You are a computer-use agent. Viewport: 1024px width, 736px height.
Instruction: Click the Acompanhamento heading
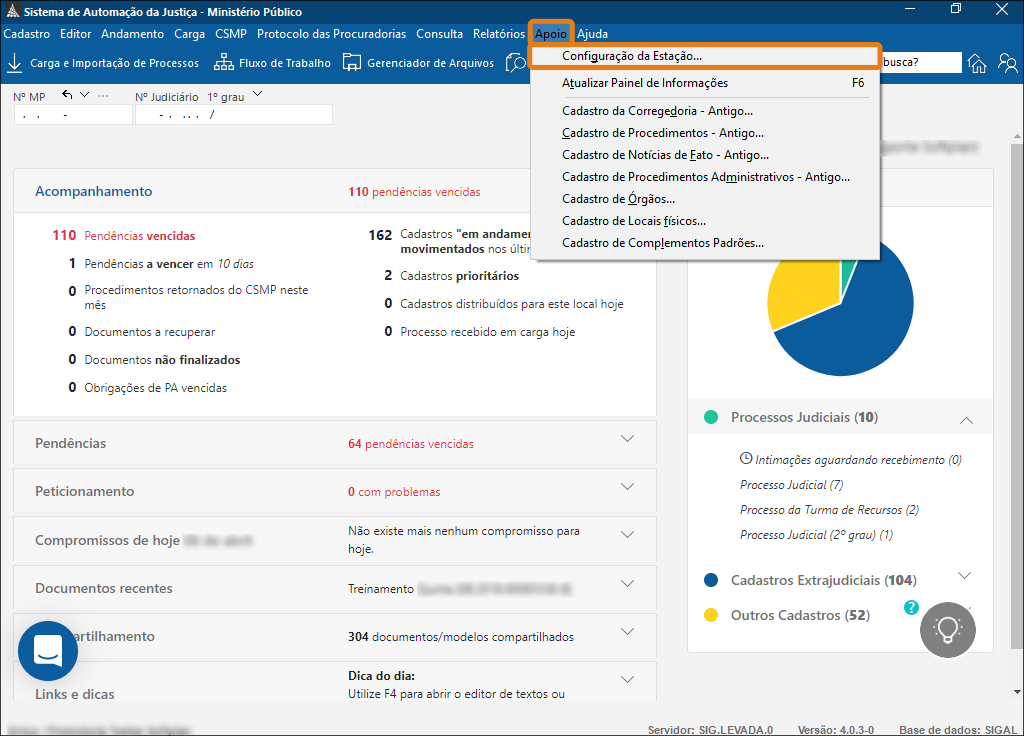[x=93, y=191]
